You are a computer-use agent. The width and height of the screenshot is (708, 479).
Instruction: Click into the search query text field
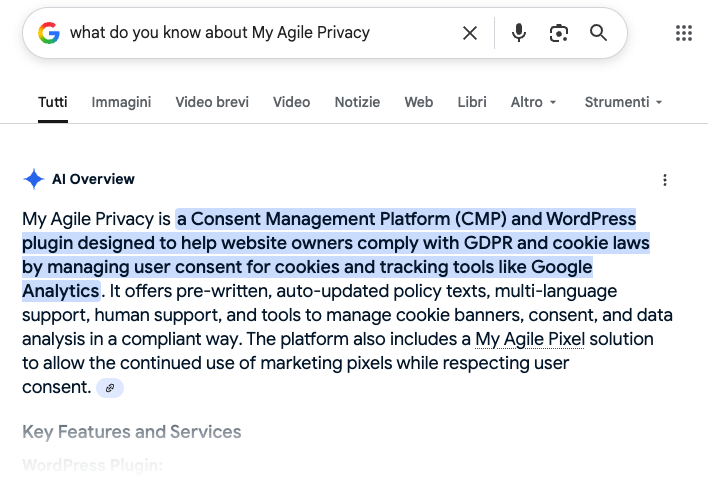tap(250, 33)
